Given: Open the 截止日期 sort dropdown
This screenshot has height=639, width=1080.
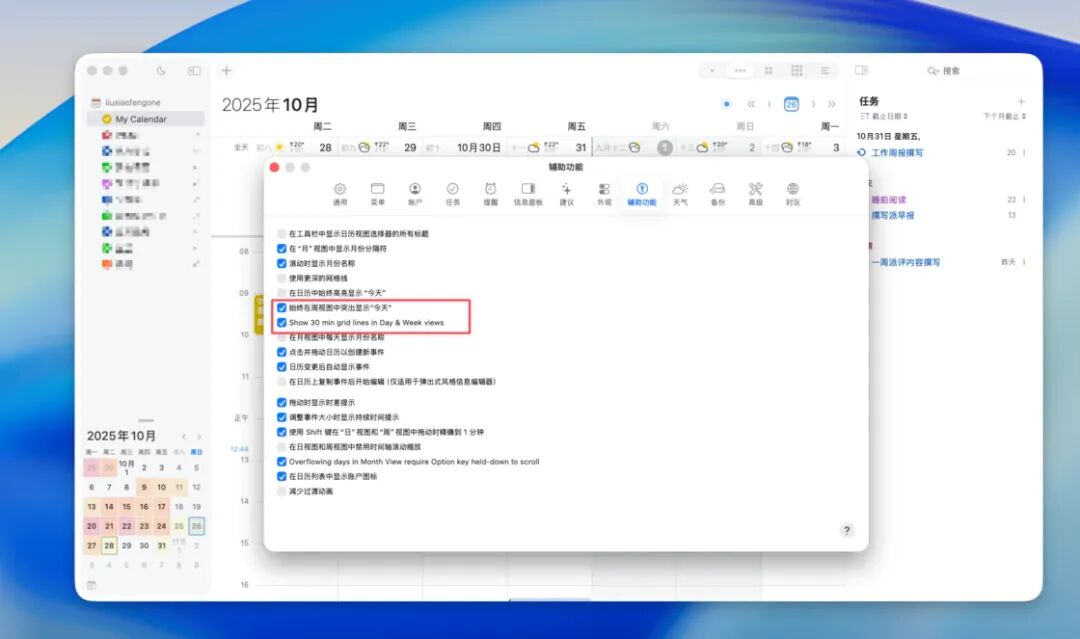Looking at the screenshot, I should (884, 116).
